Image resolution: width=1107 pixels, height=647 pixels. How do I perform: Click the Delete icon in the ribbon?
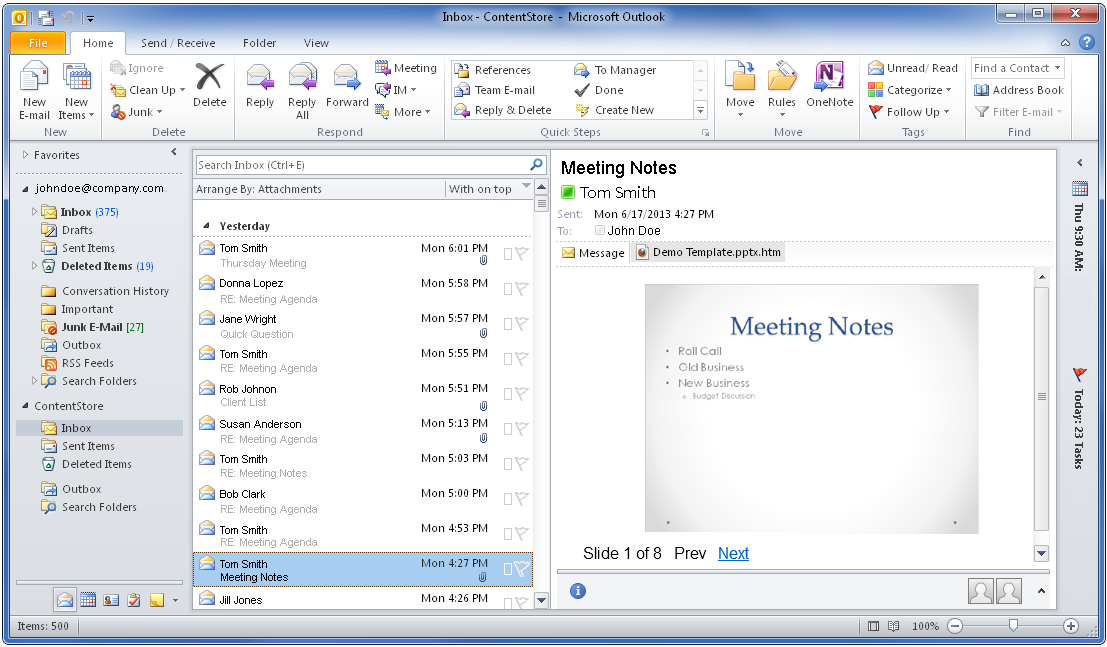[x=209, y=80]
